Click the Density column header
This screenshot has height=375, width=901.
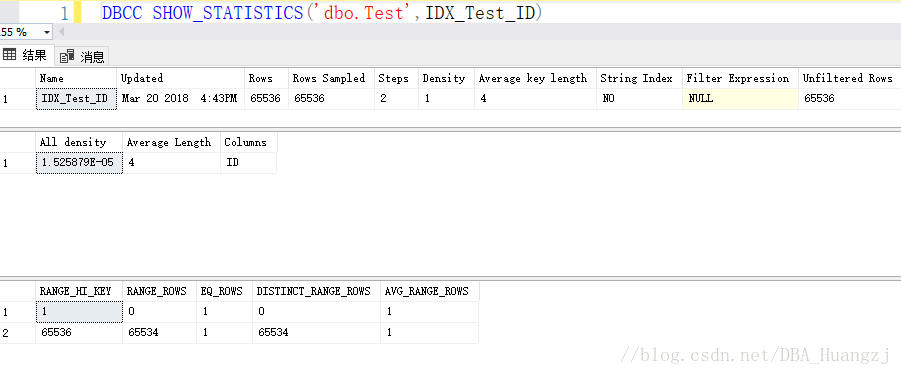coord(446,78)
